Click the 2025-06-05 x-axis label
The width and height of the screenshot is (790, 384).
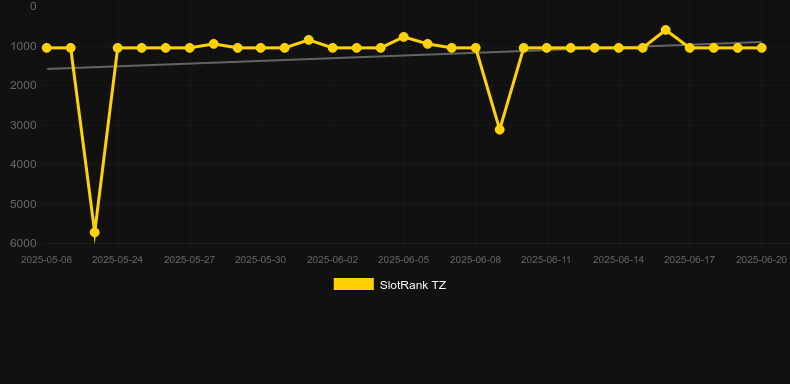coord(404,260)
